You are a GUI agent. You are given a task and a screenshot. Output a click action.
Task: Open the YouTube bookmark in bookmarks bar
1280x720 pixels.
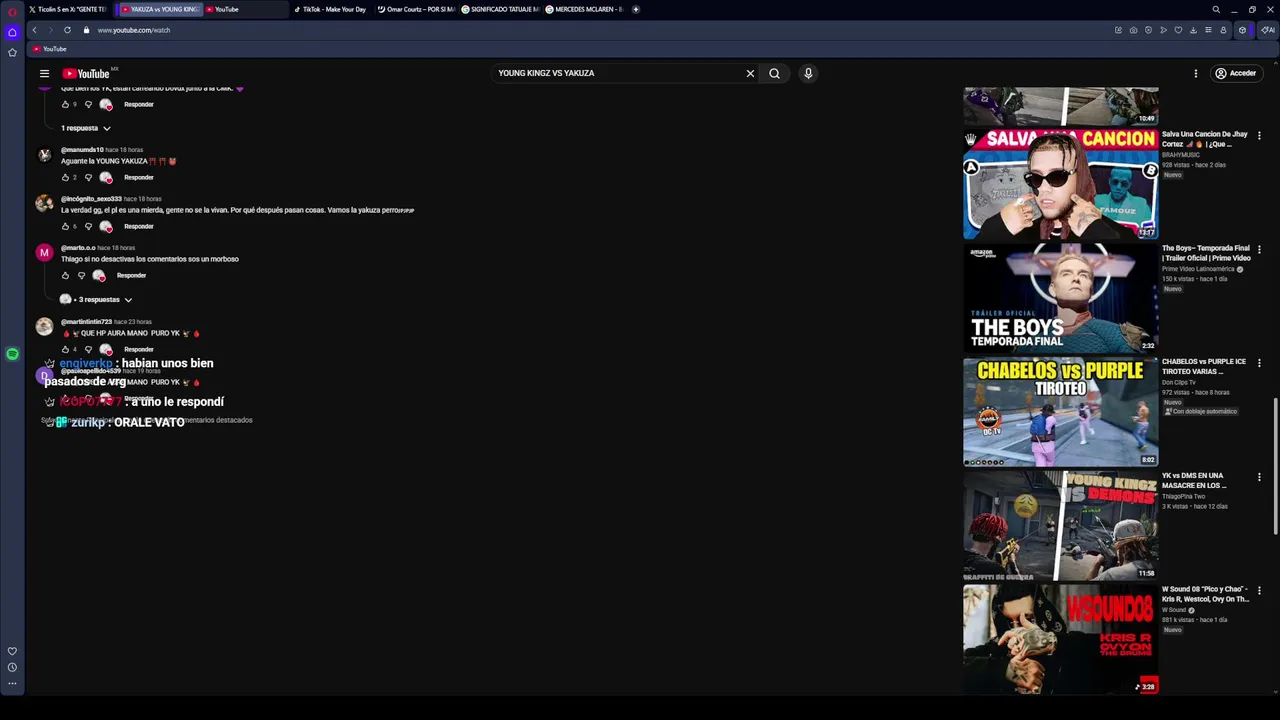coord(49,49)
